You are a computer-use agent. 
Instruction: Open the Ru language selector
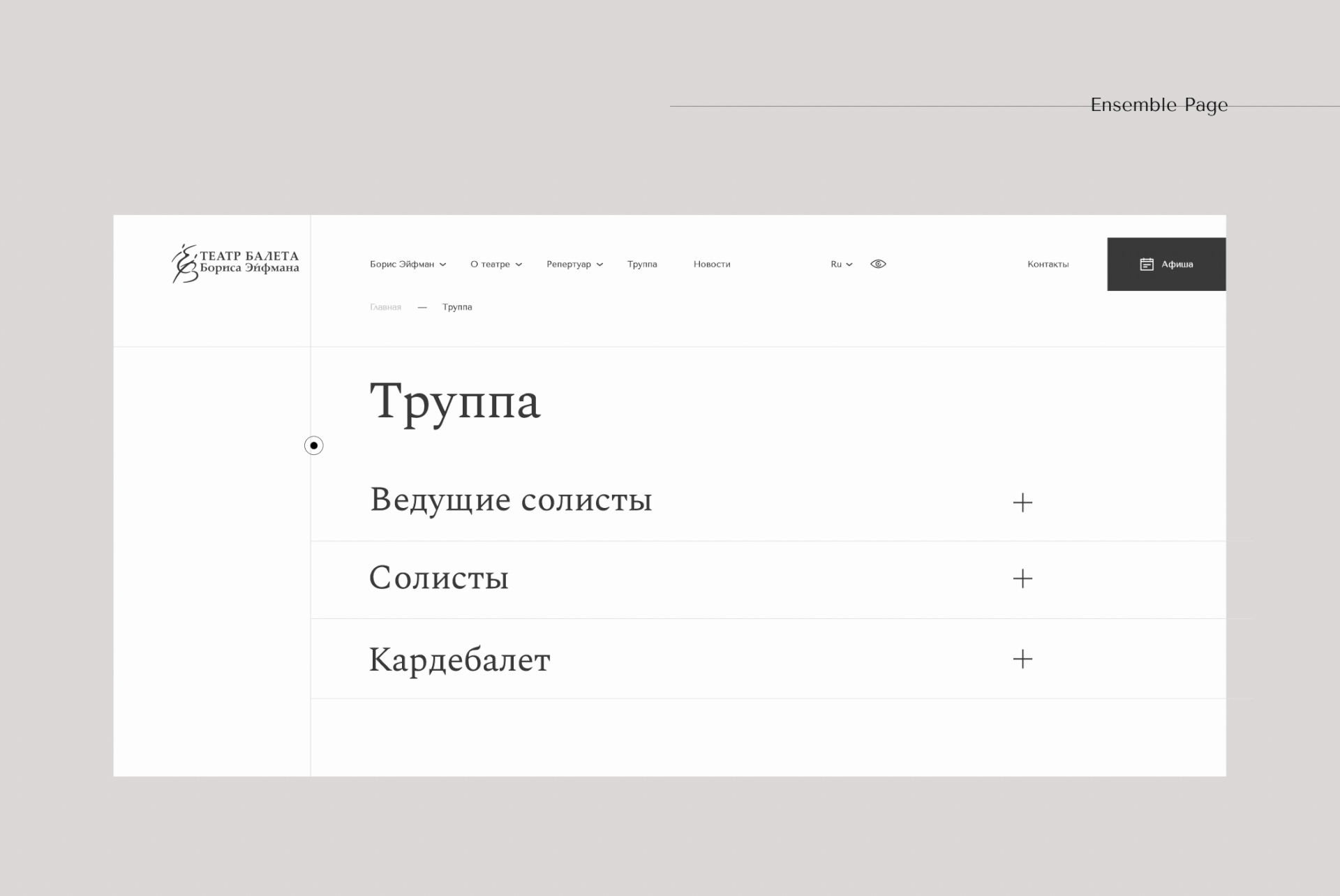tap(841, 264)
